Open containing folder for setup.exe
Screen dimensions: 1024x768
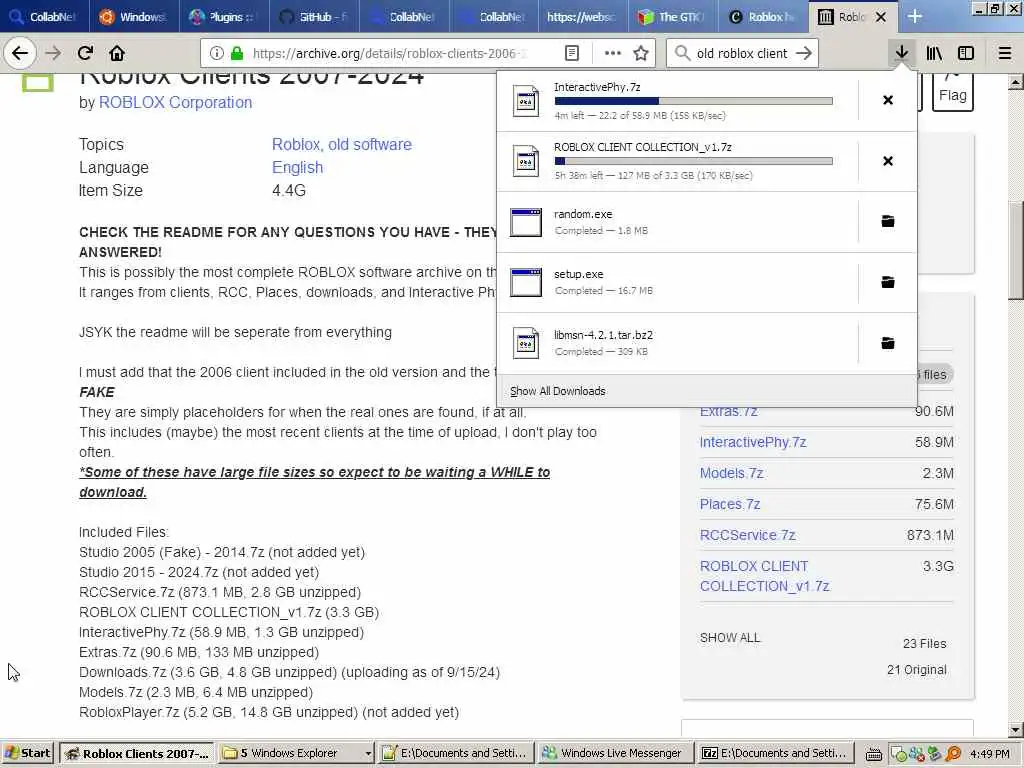pos(888,282)
